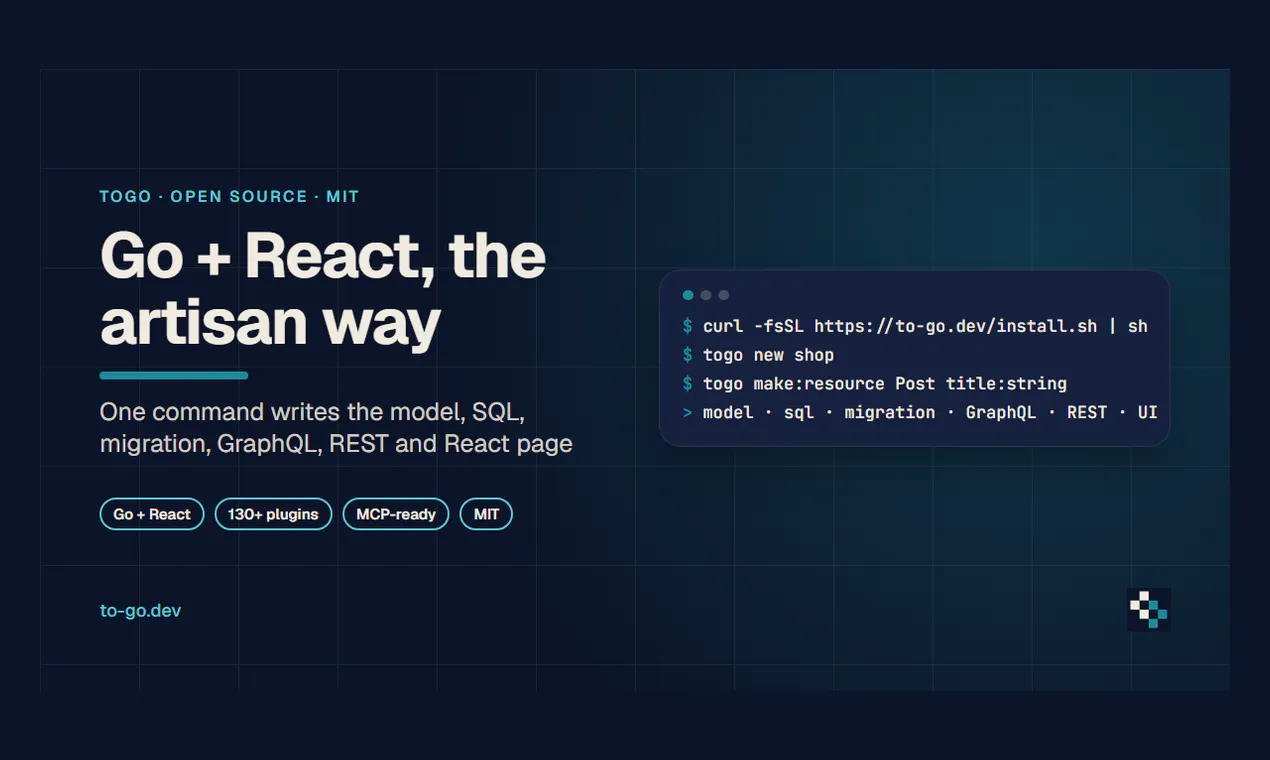Click the TOGO · OPEN SOURCE · MIT label
Viewport: 1270px width, 760px height.
point(229,196)
